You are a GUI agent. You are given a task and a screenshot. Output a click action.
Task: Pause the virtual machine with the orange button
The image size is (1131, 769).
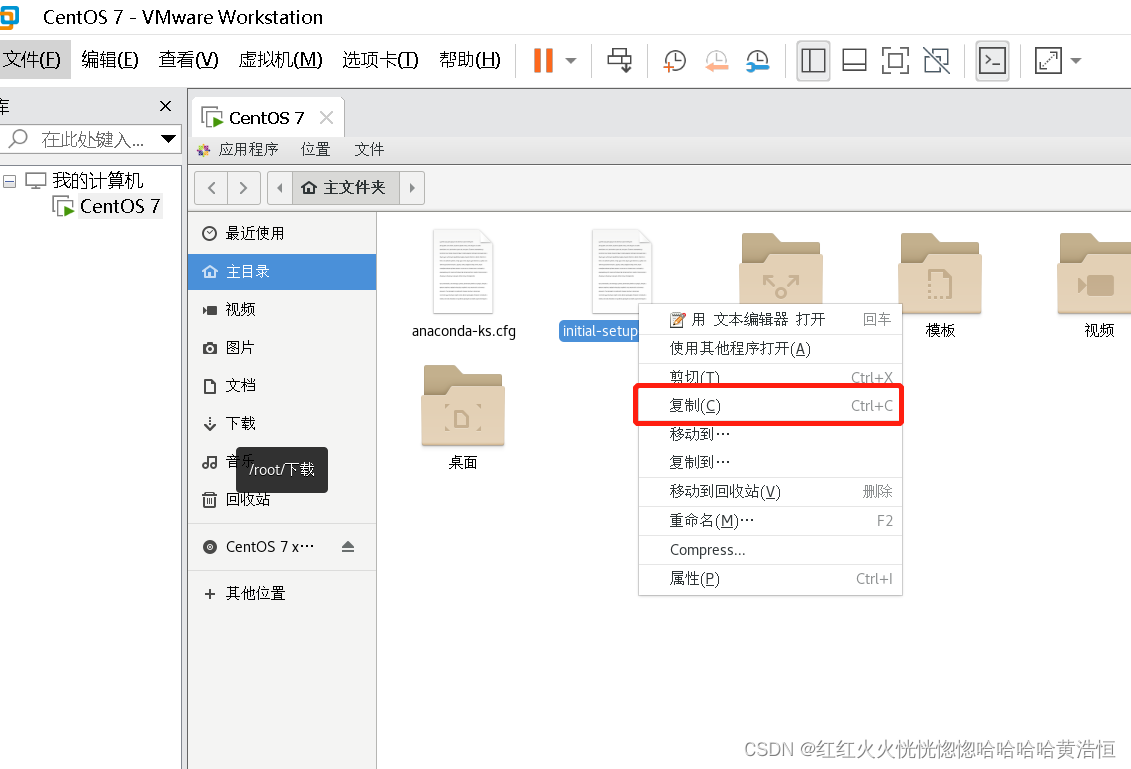click(543, 61)
